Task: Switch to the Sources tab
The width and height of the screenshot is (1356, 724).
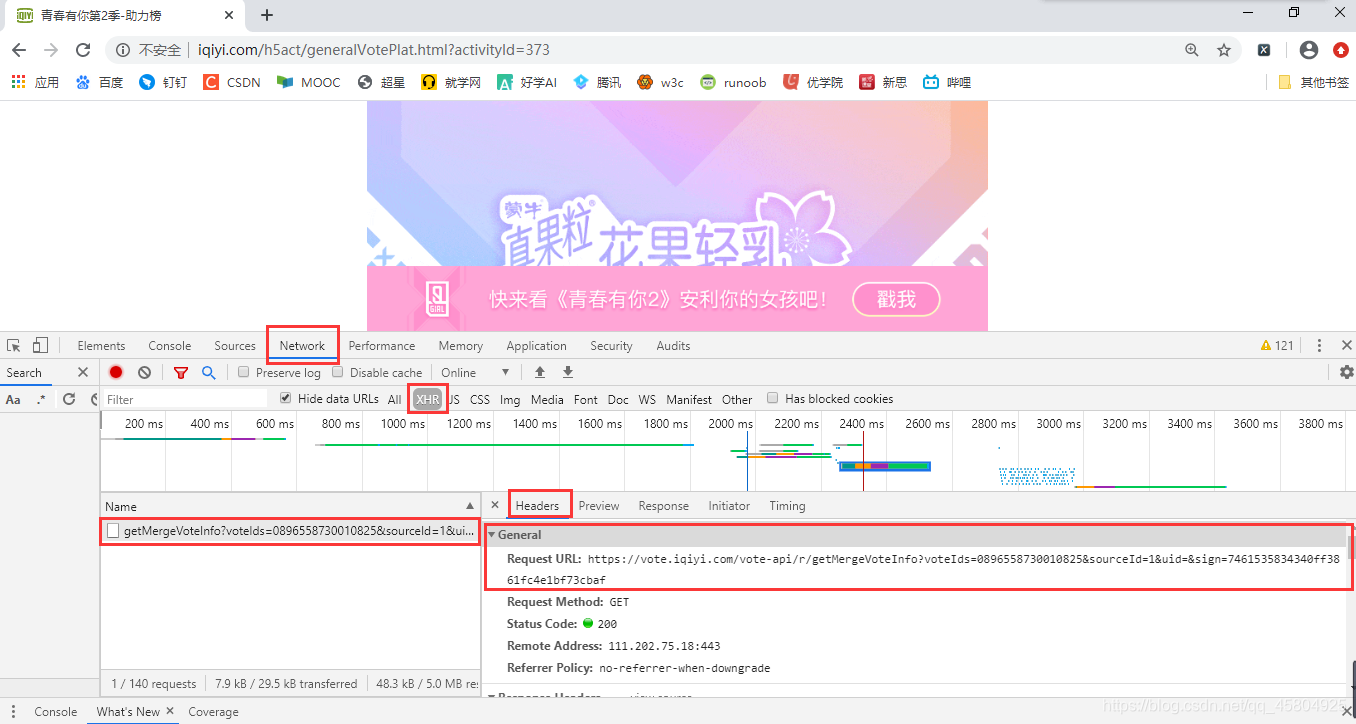Action: (235, 345)
